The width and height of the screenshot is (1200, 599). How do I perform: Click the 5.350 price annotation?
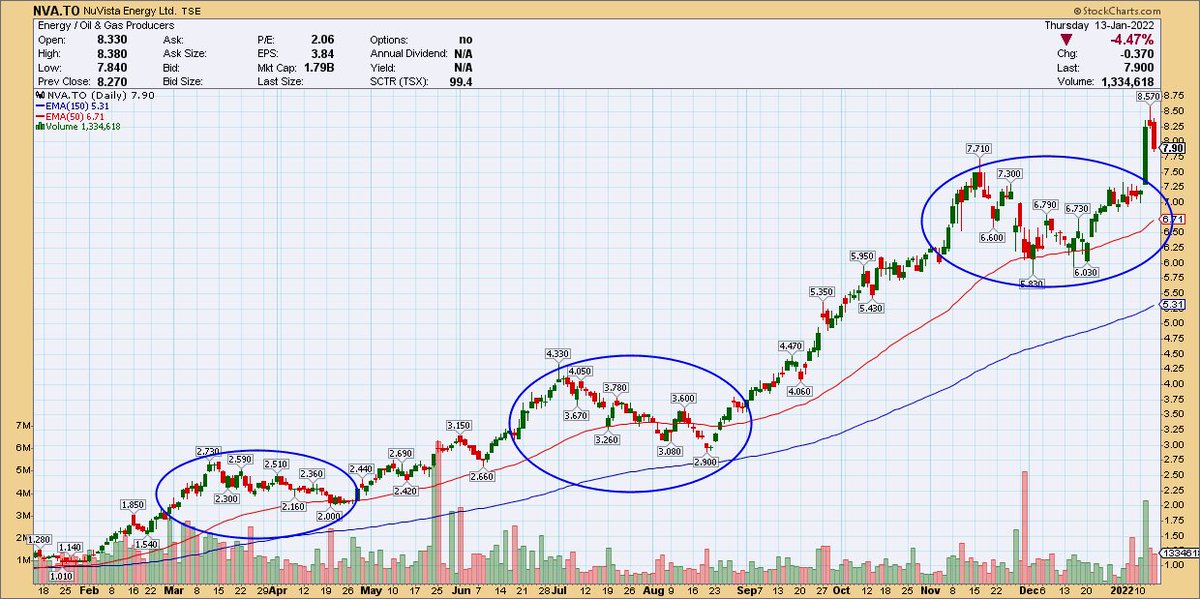pos(821,291)
